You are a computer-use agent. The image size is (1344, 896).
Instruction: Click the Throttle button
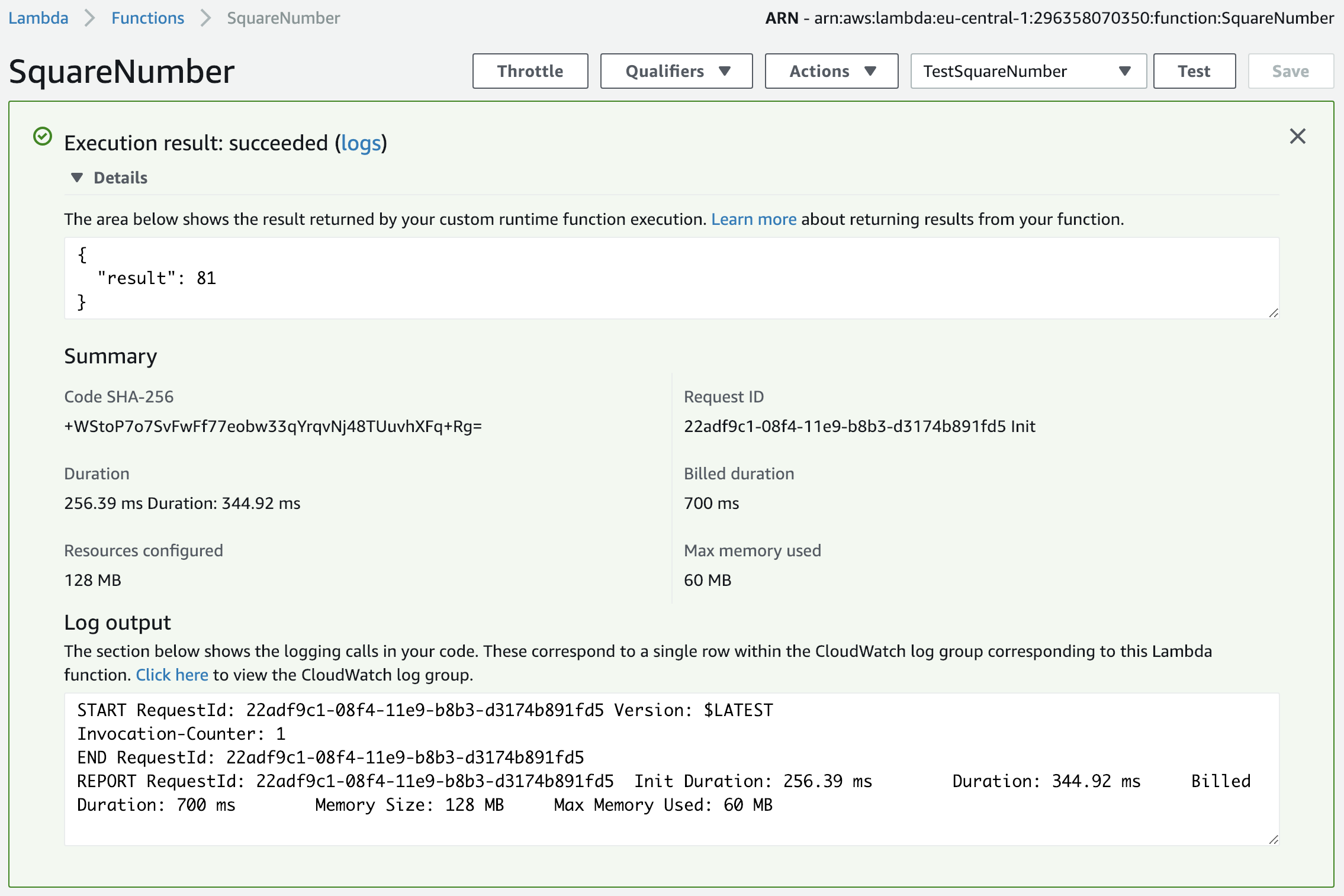tap(530, 70)
